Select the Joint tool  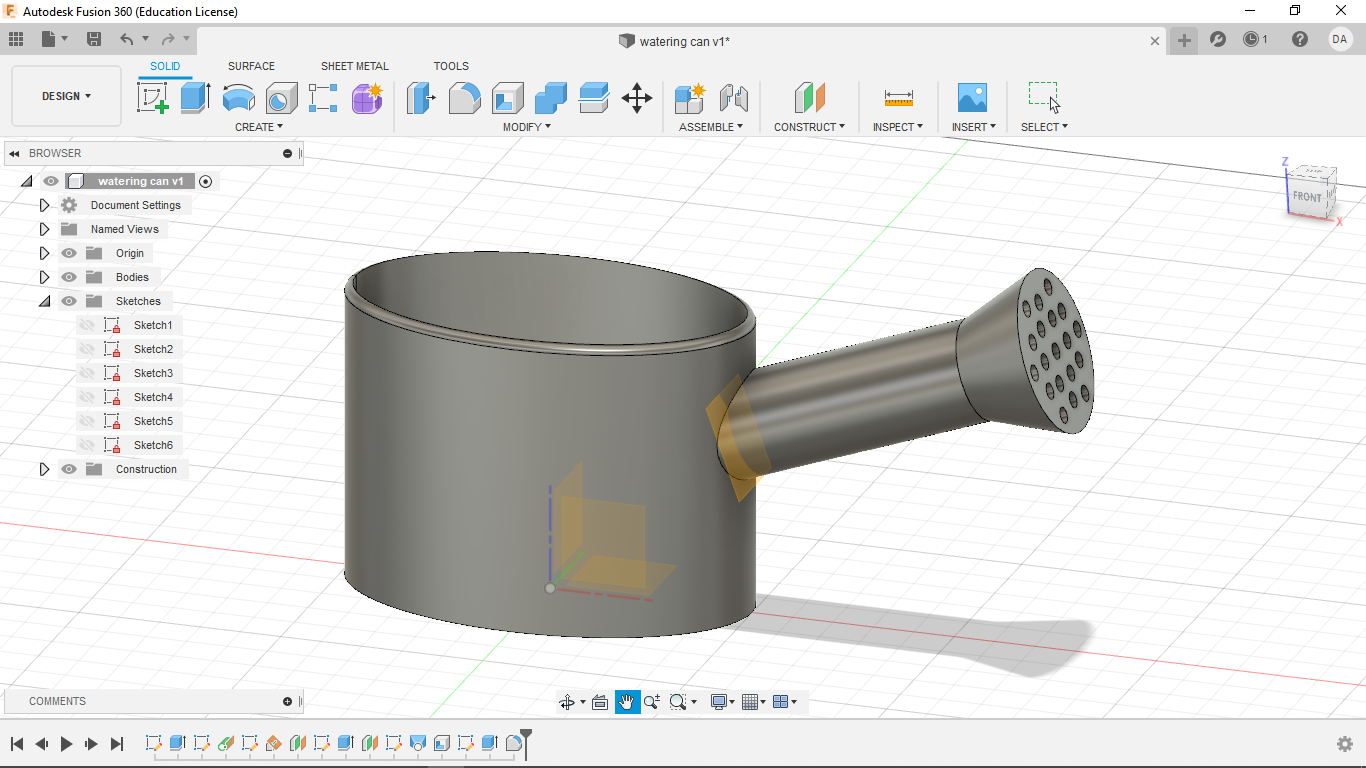(x=734, y=98)
